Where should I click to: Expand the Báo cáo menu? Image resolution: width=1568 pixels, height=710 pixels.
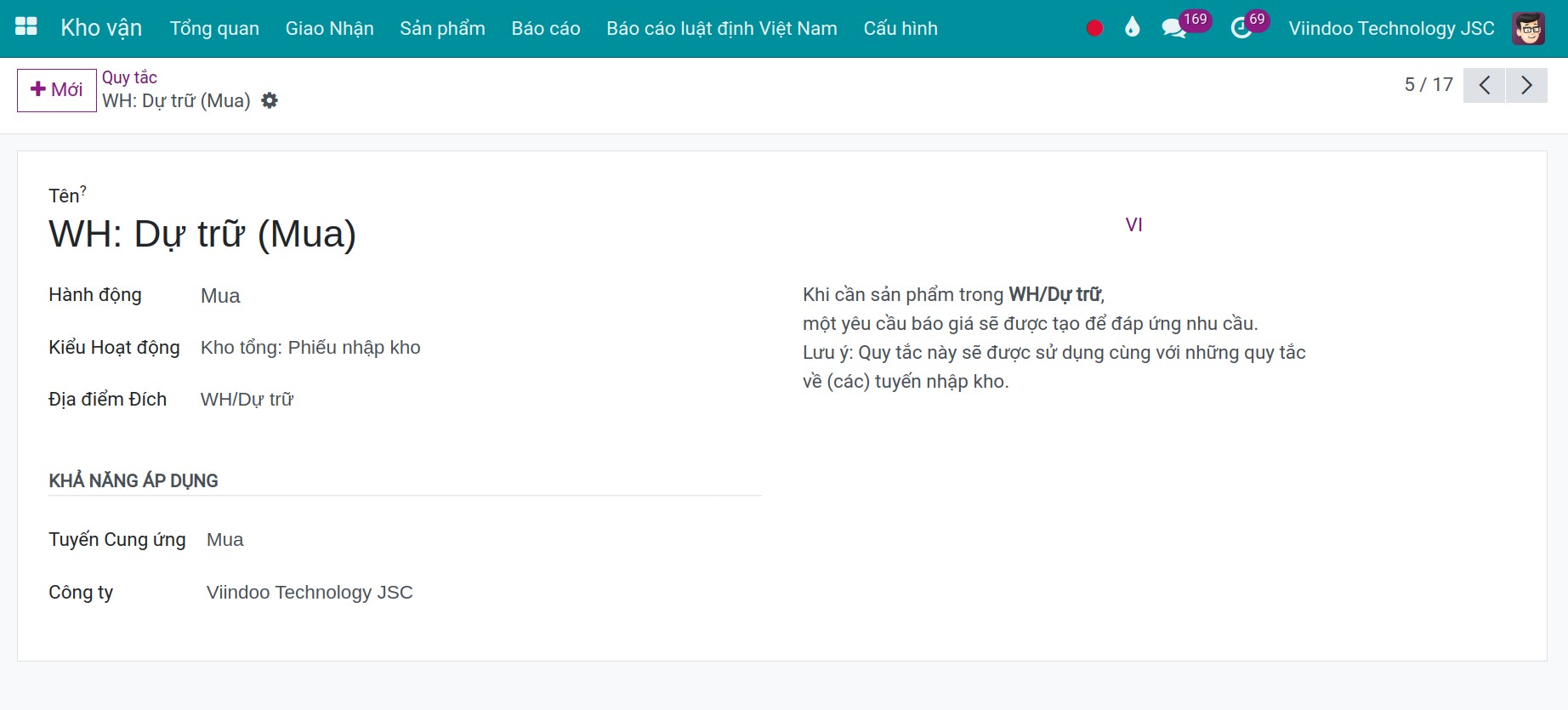click(546, 28)
